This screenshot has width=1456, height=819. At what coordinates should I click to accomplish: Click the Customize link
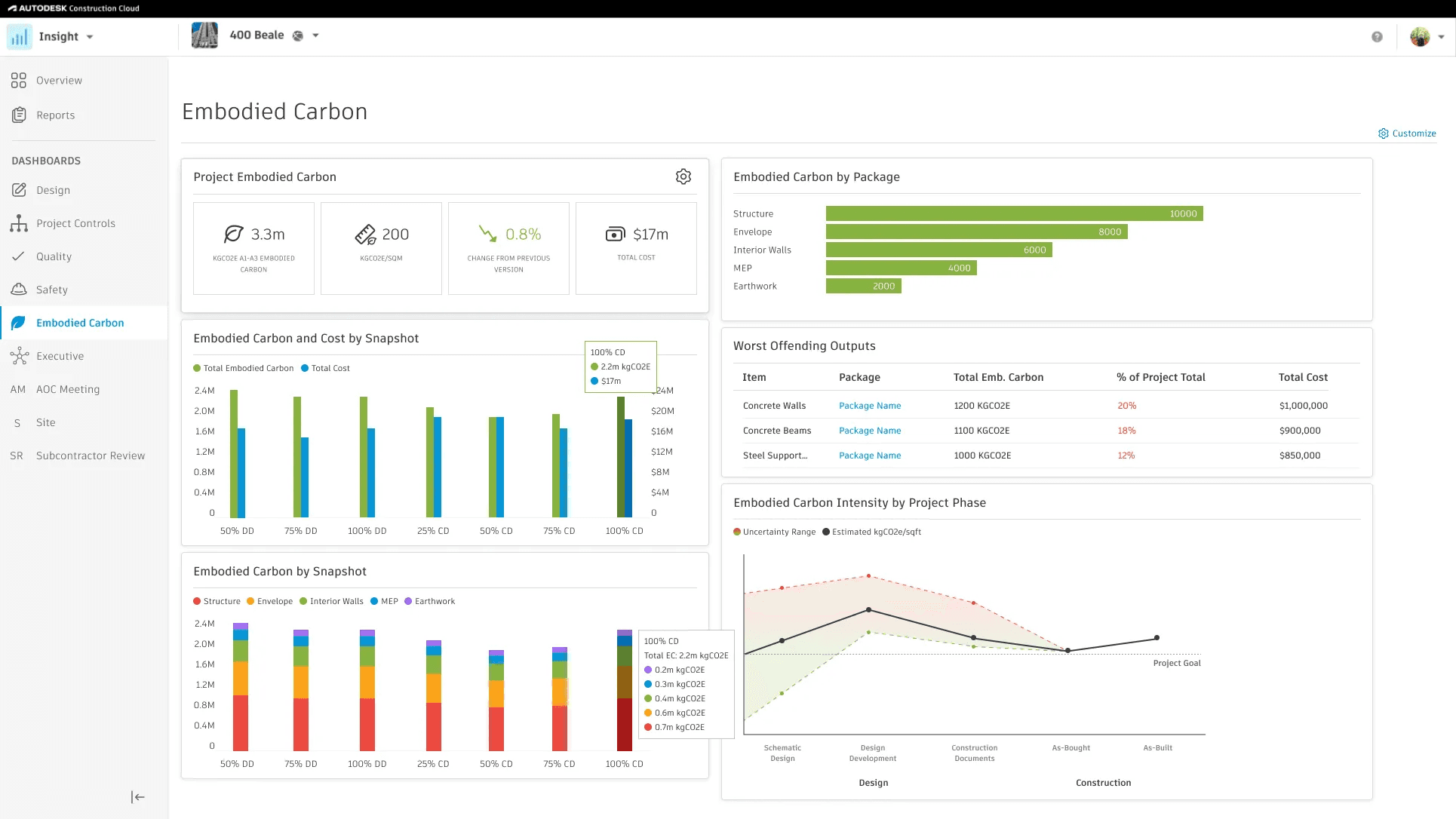[1414, 133]
